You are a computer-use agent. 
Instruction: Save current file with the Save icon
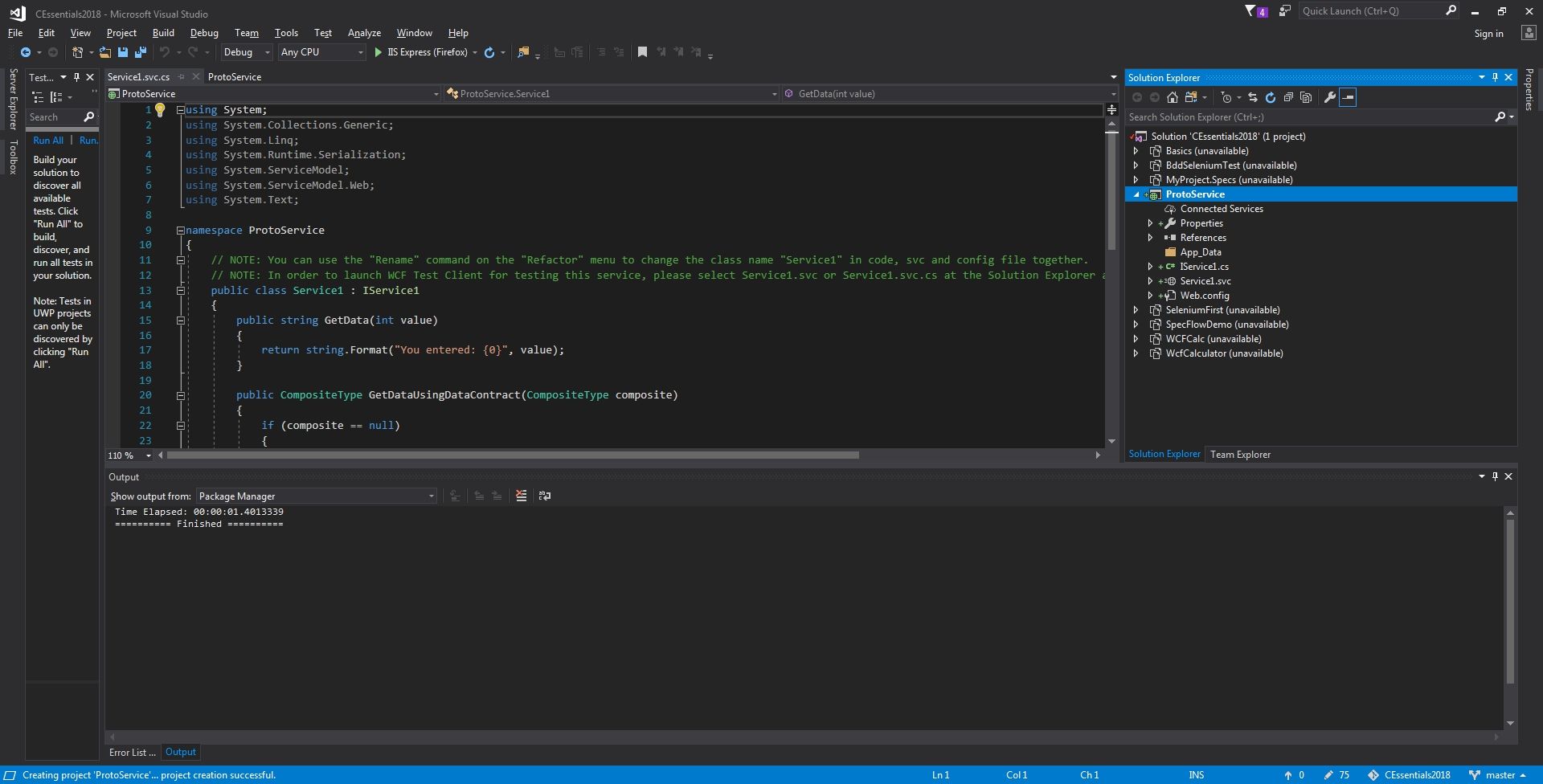(x=123, y=52)
